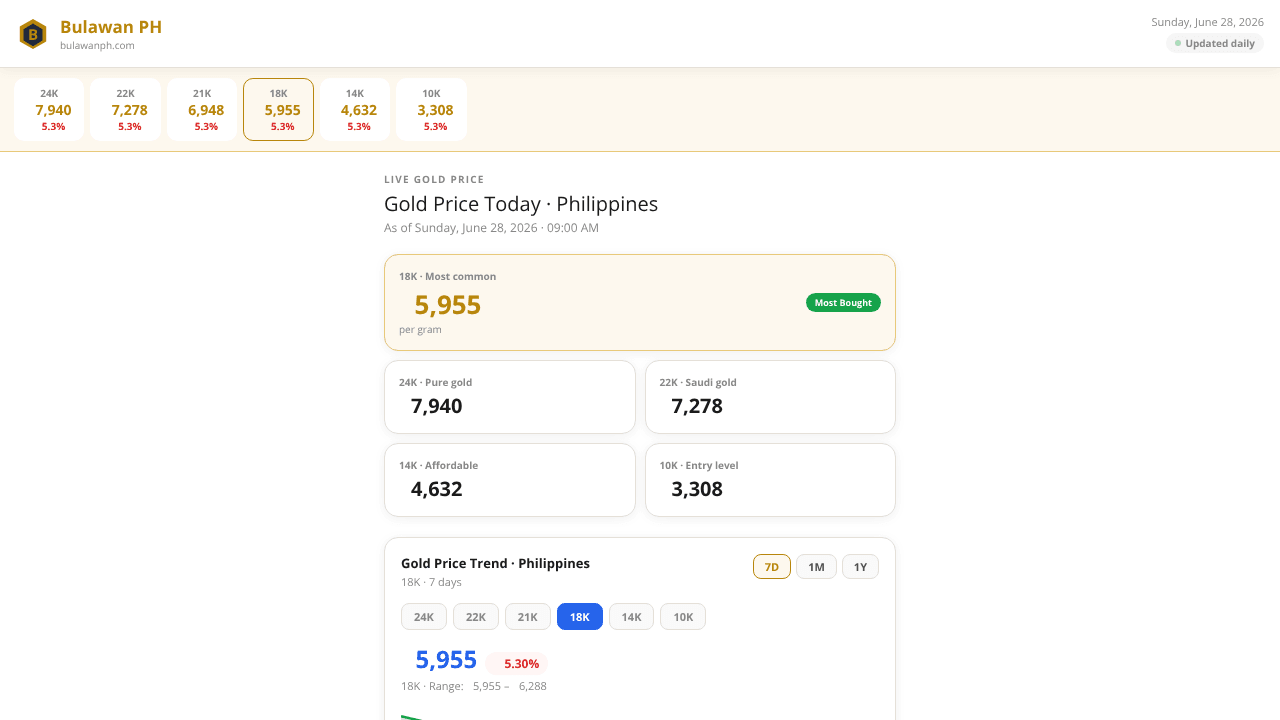This screenshot has width=1280, height=720.
Task: Open the 24K Pure gold card
Action: tap(510, 397)
